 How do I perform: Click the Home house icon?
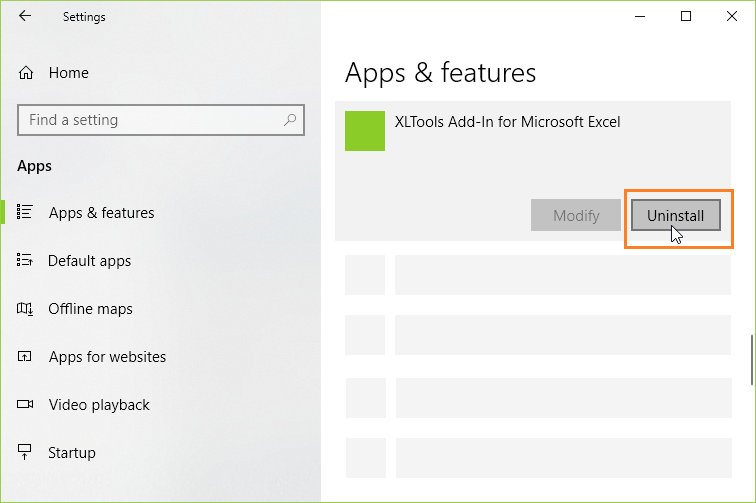26,73
